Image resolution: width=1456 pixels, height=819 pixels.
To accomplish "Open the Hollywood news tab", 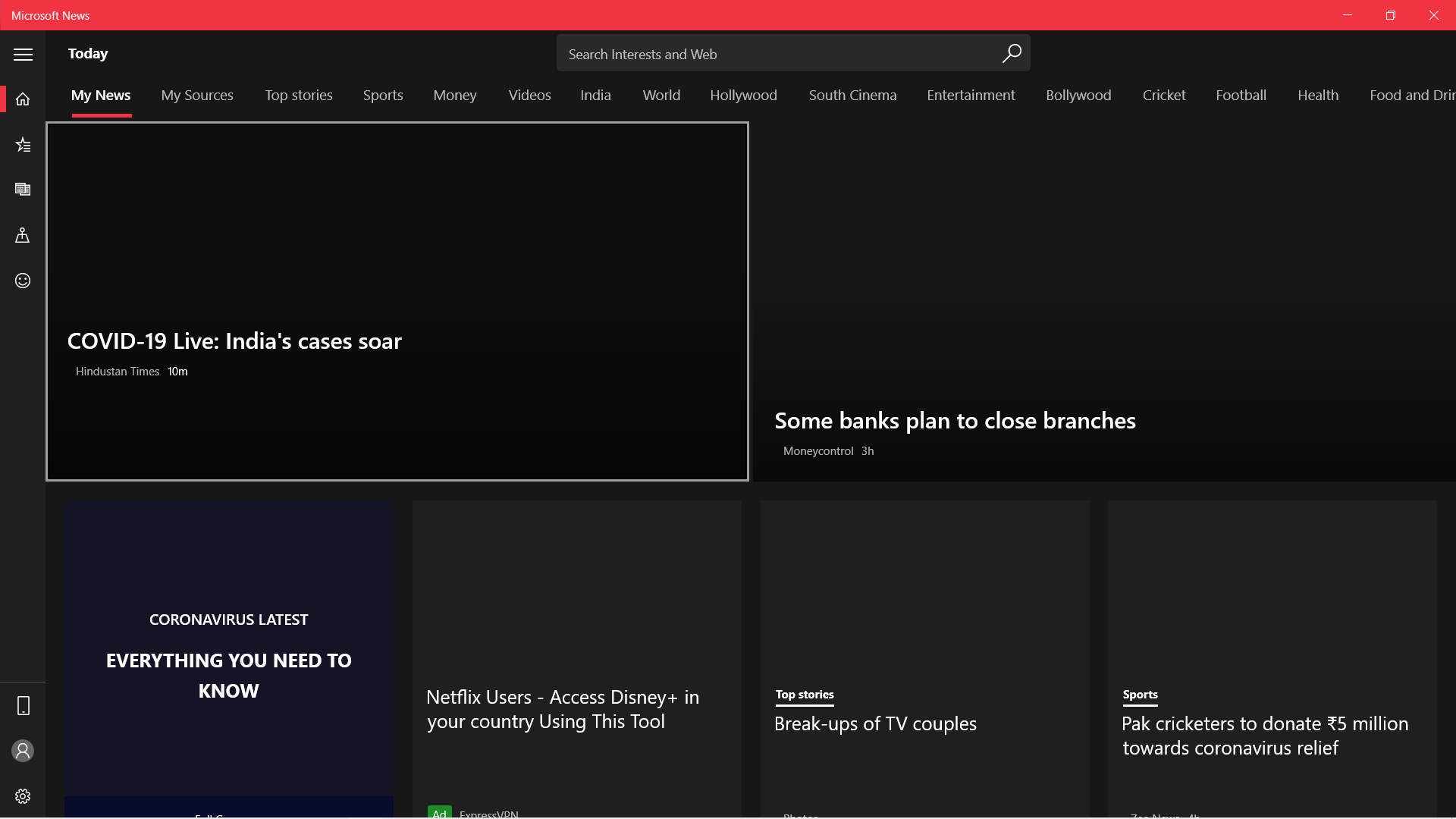I will click(742, 95).
